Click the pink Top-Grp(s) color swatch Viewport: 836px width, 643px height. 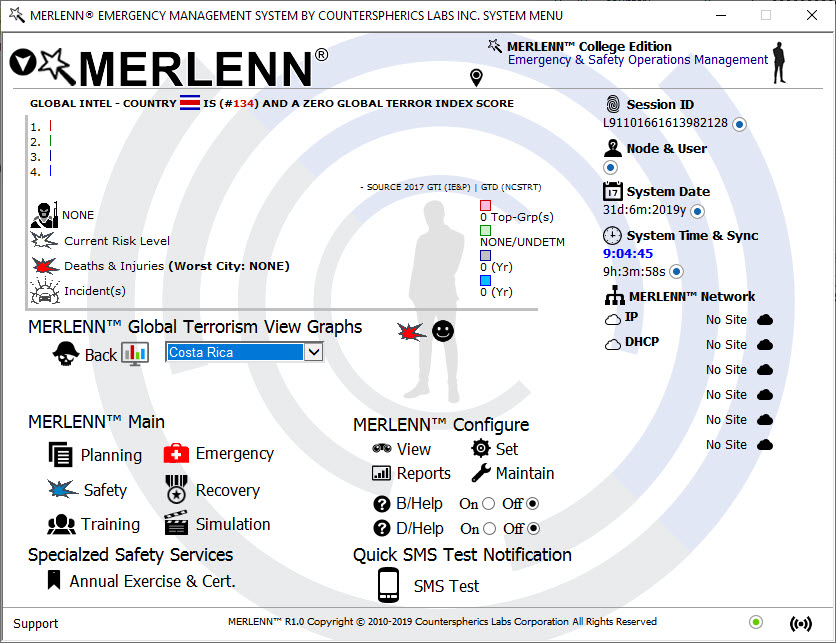[485, 205]
